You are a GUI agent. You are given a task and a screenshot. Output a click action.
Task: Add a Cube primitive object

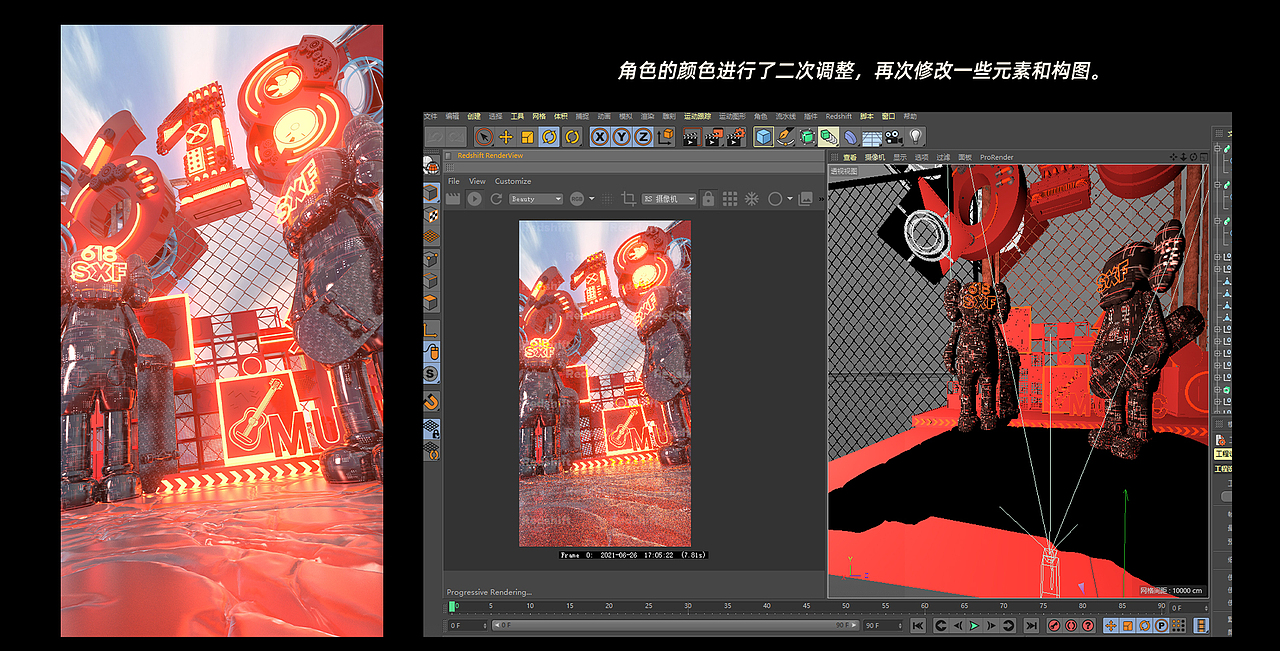pos(764,137)
